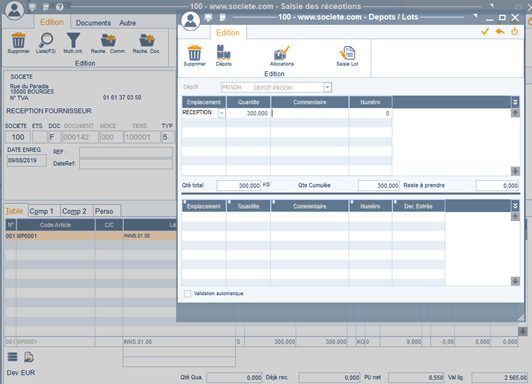The image size is (532, 384).
Task: Click the PU net field 8,550
Action: [416, 377]
